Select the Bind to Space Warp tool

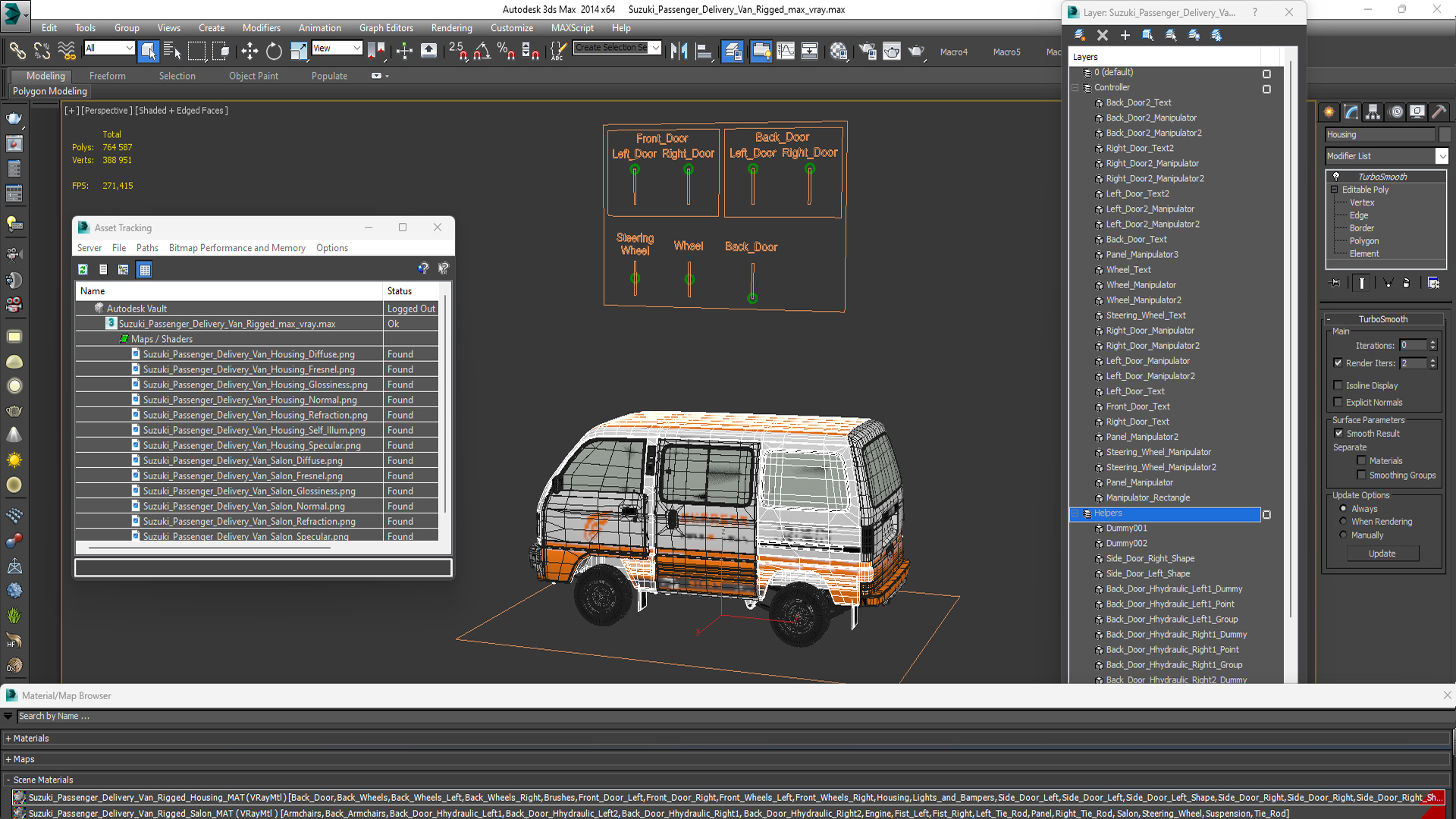(x=67, y=51)
